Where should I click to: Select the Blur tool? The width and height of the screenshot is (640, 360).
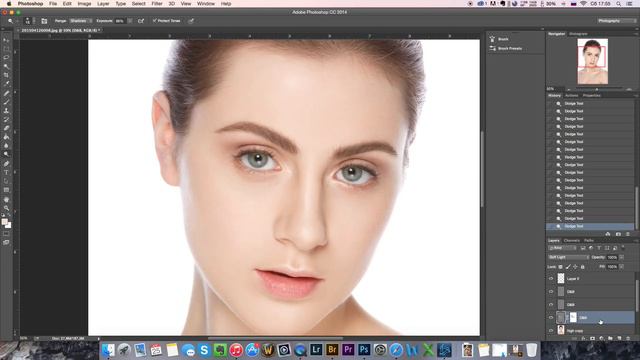click(6, 146)
